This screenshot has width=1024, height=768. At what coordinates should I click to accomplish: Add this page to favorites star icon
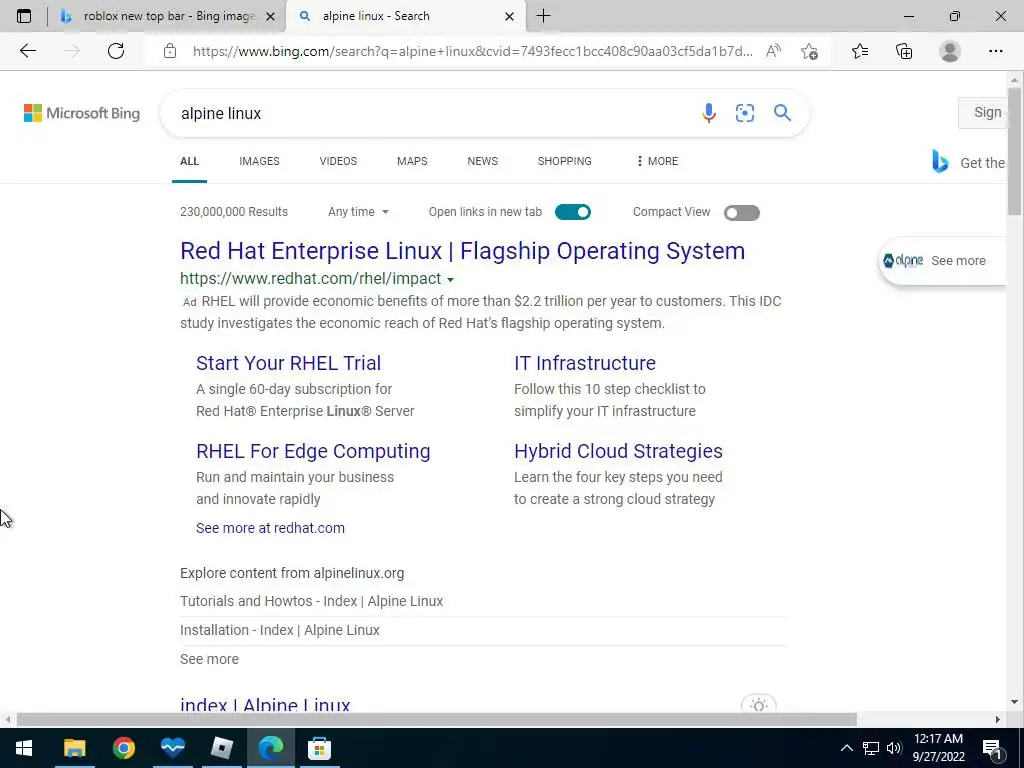coord(810,52)
